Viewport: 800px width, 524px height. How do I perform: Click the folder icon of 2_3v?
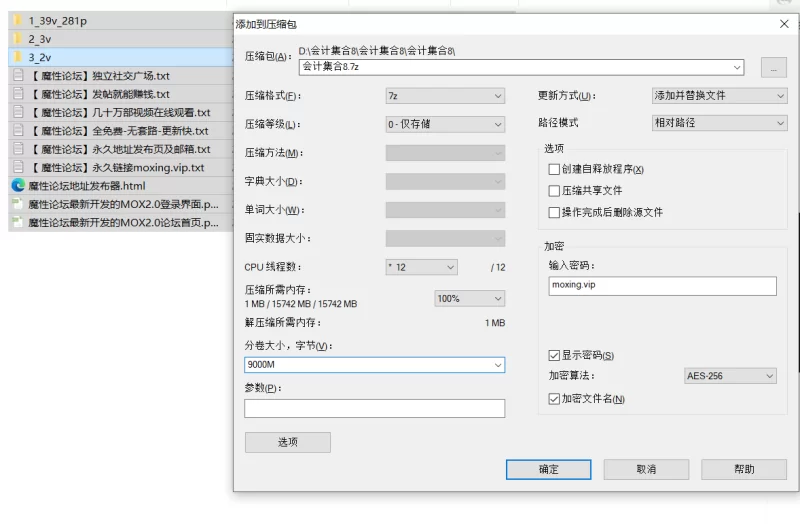tap(18, 39)
